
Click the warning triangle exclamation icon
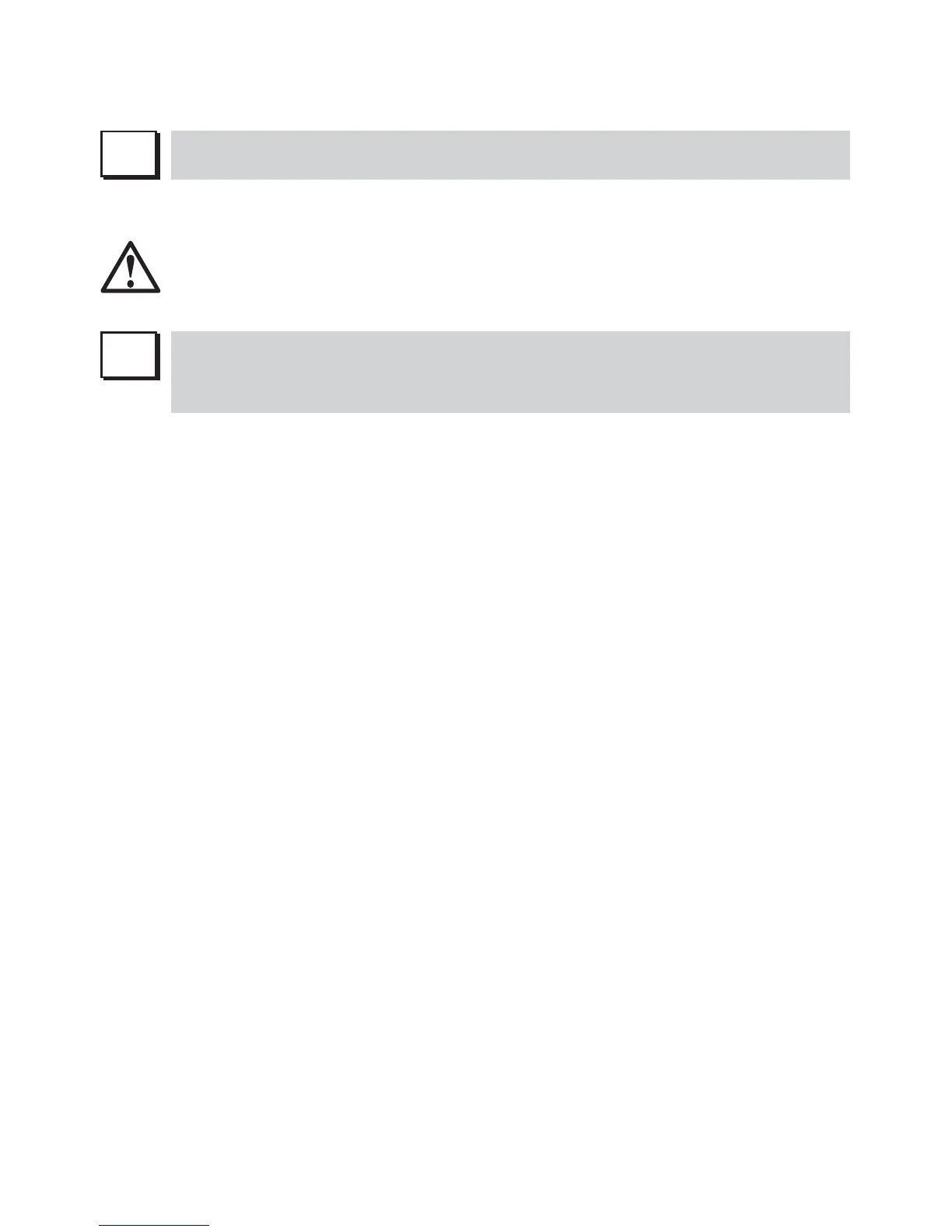tap(130, 267)
